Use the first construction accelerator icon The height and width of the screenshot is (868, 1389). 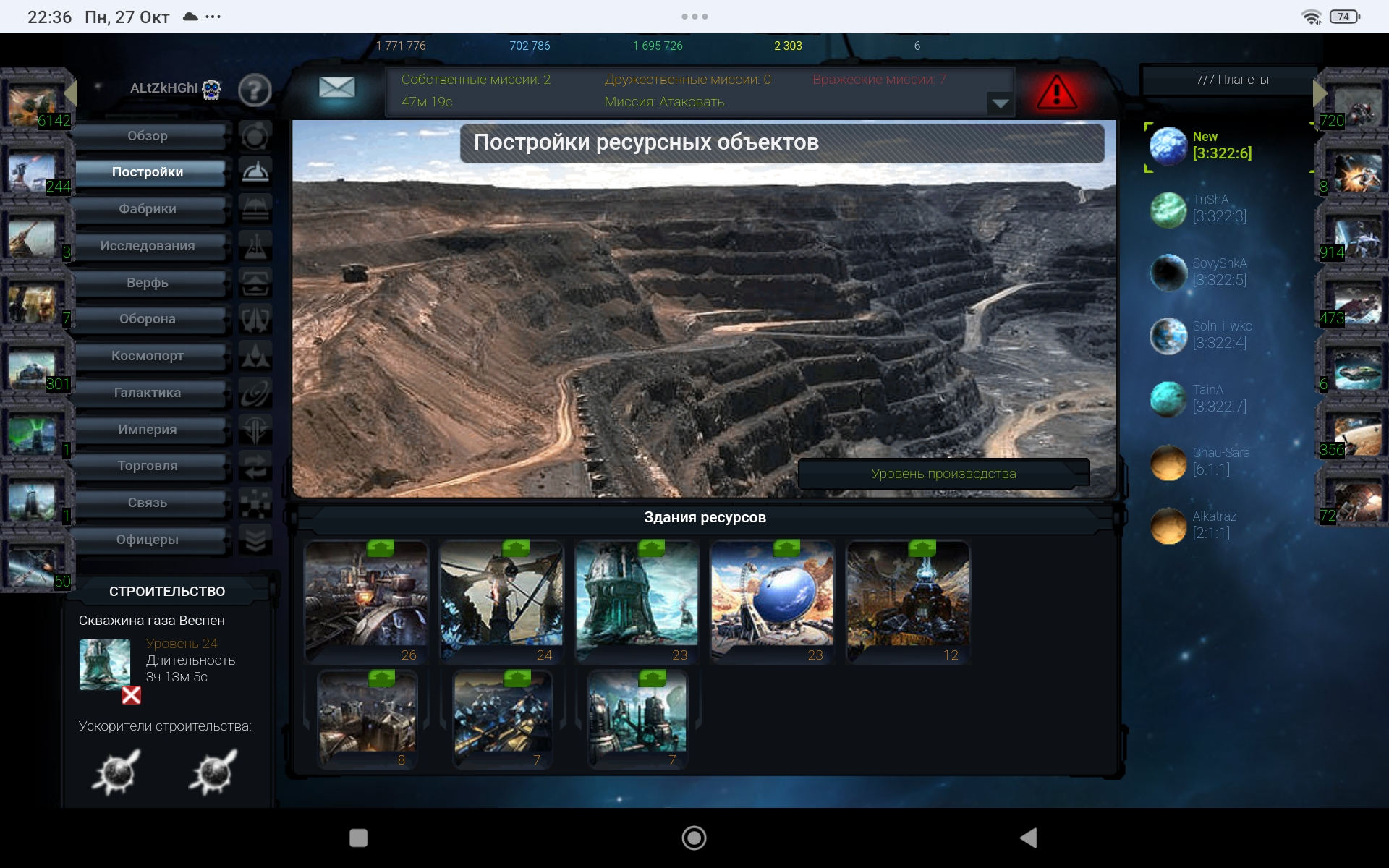tap(116, 772)
